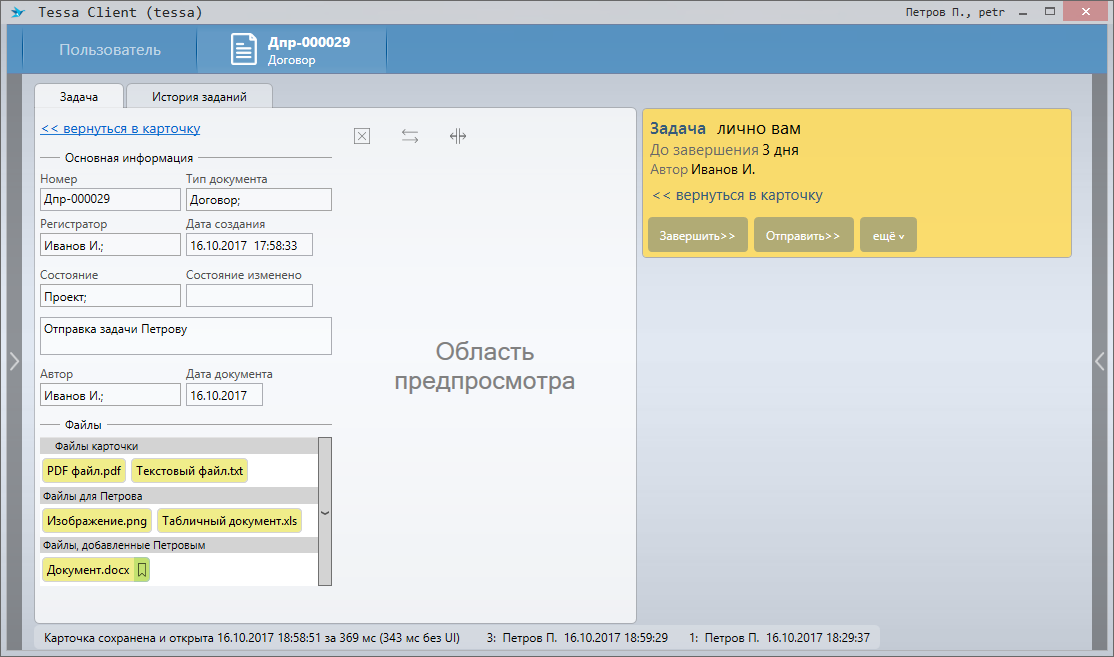
Task: Select the Табличный документ.xls file
Action: pyautogui.click(x=229, y=520)
